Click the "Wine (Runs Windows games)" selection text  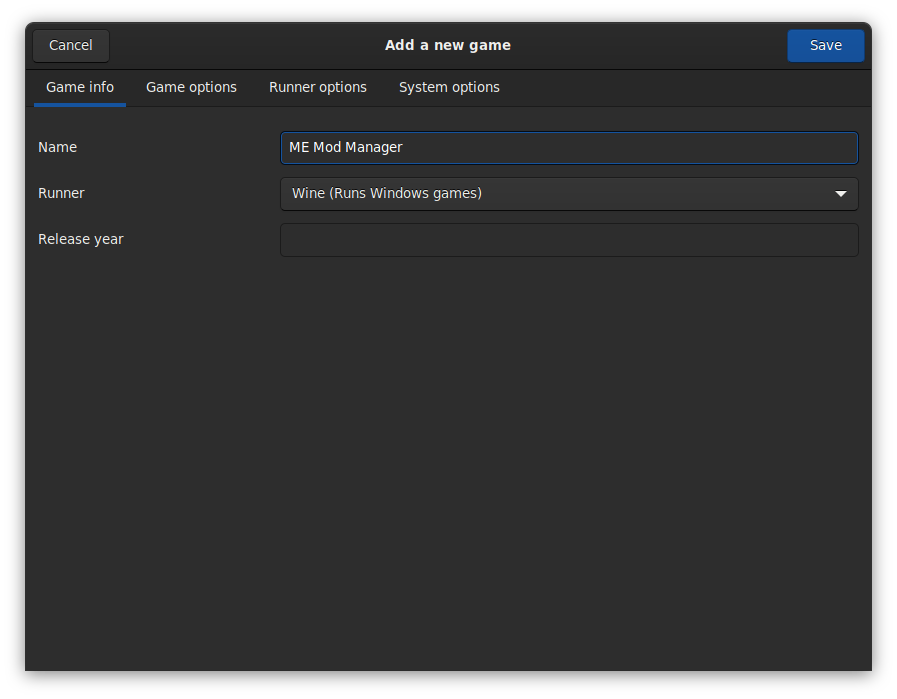click(387, 194)
